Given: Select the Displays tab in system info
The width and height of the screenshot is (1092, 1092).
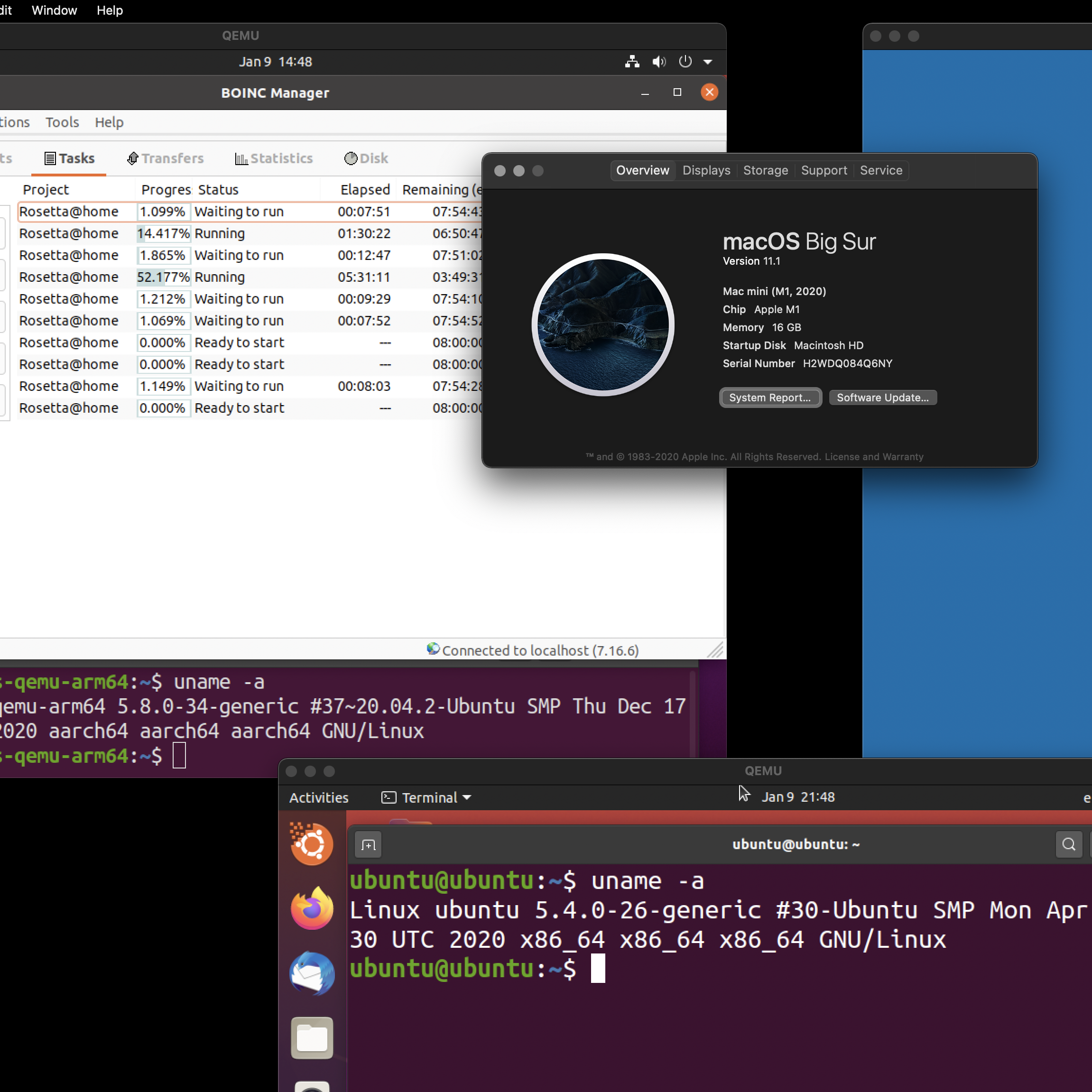Looking at the screenshot, I should tap(705, 170).
